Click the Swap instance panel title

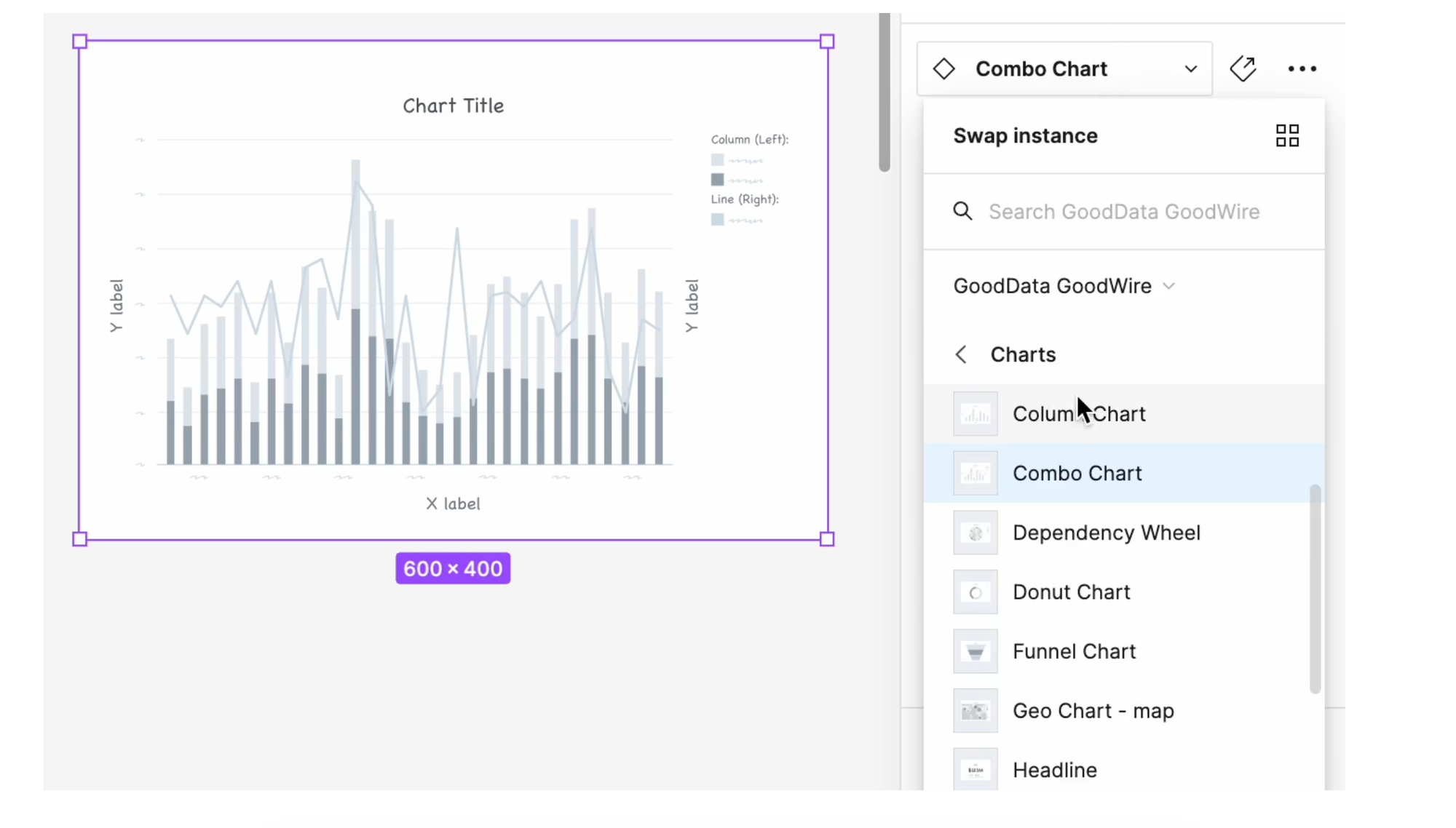(1025, 136)
